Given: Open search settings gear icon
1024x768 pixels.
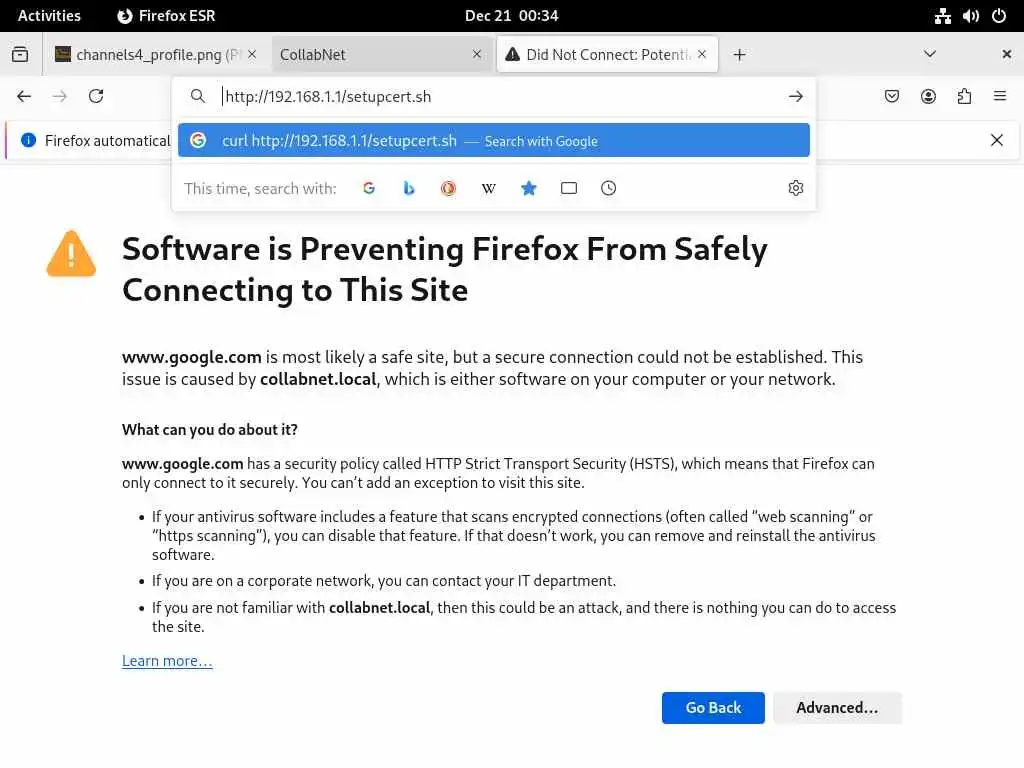Looking at the screenshot, I should [x=796, y=188].
